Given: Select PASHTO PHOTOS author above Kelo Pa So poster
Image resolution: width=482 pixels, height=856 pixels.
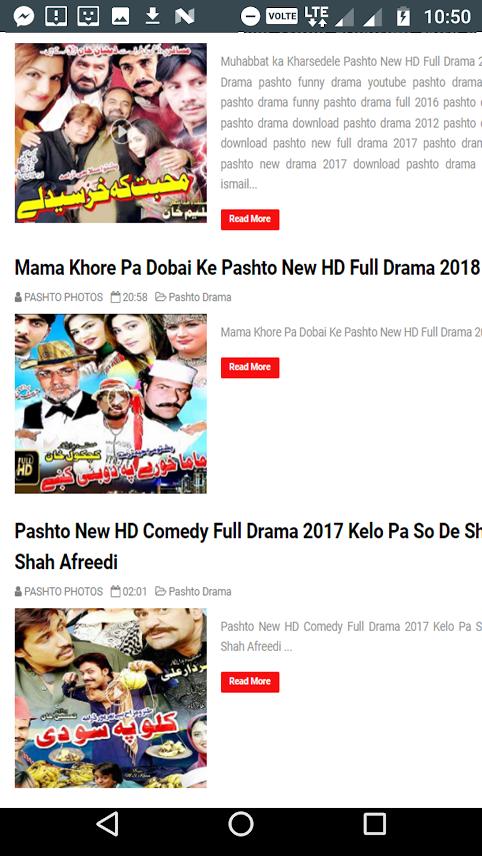Looking at the screenshot, I should pyautogui.click(x=58, y=591).
